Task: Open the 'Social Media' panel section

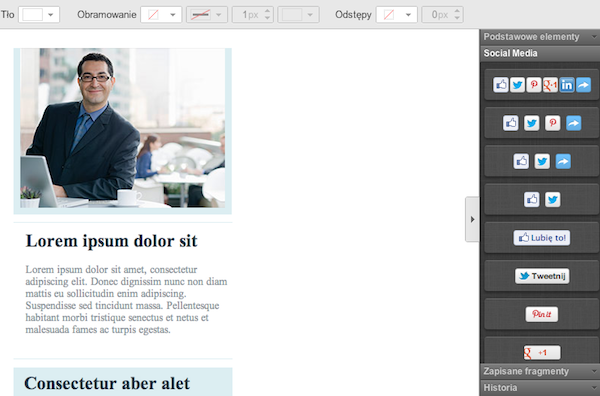Action: click(x=540, y=53)
